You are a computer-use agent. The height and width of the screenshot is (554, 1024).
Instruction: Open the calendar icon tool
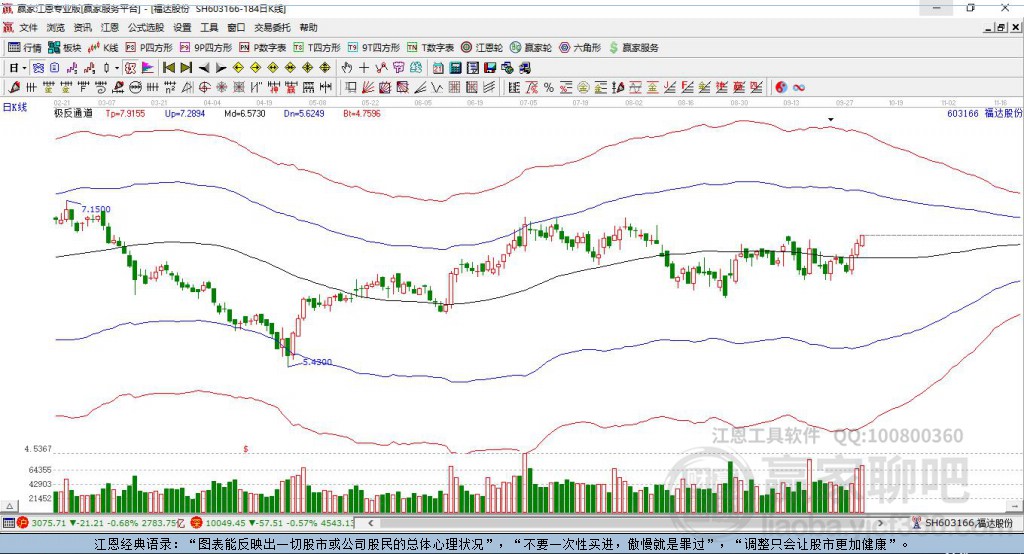[438, 68]
